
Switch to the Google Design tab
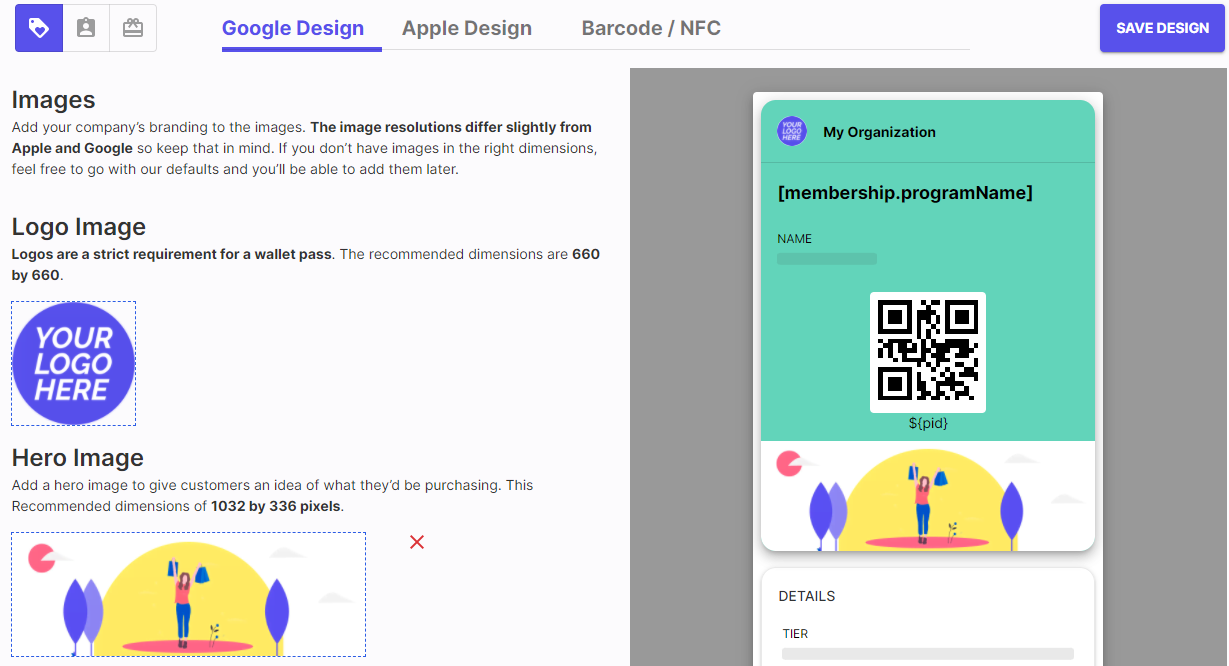point(293,28)
